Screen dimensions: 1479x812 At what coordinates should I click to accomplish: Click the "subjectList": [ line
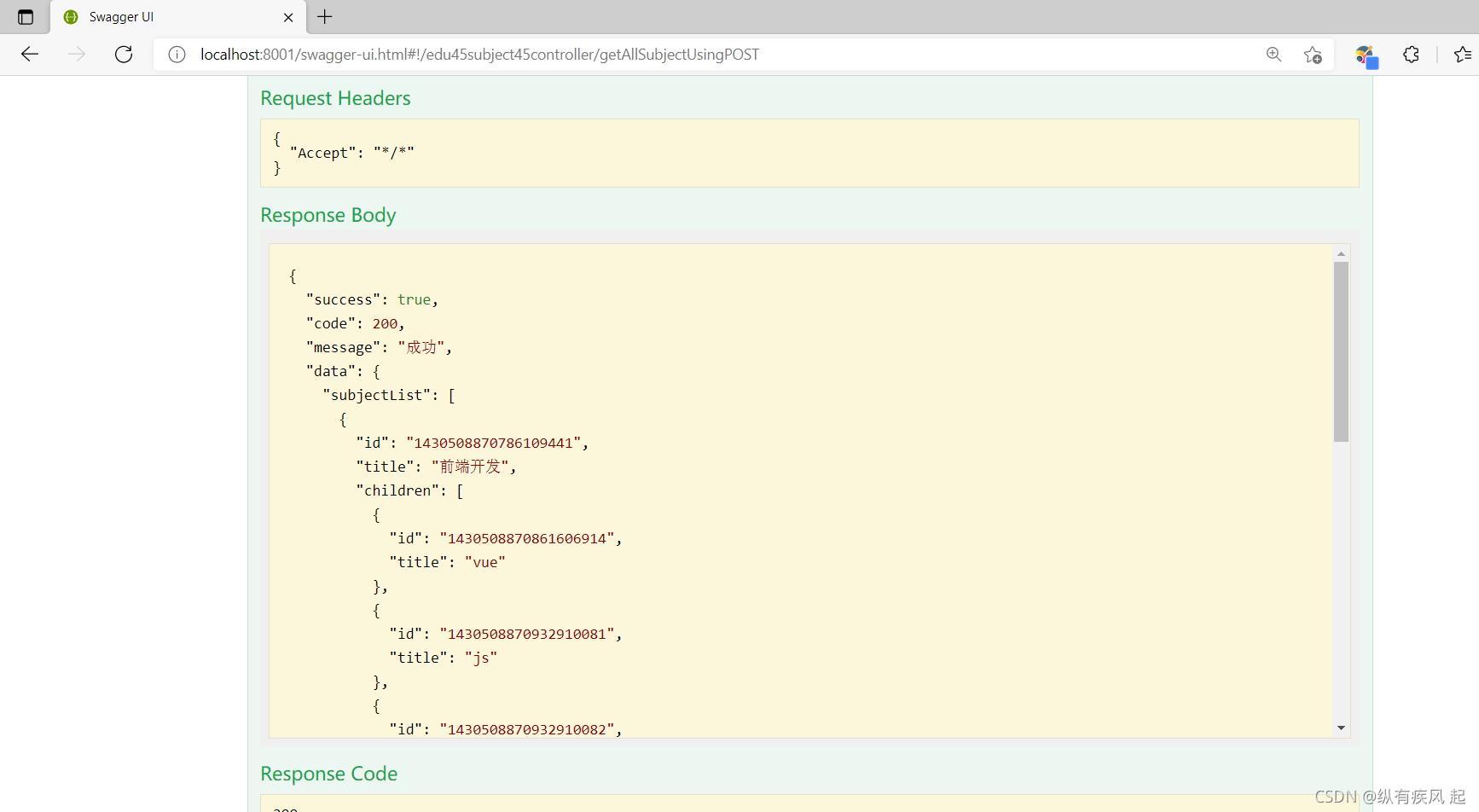(389, 395)
